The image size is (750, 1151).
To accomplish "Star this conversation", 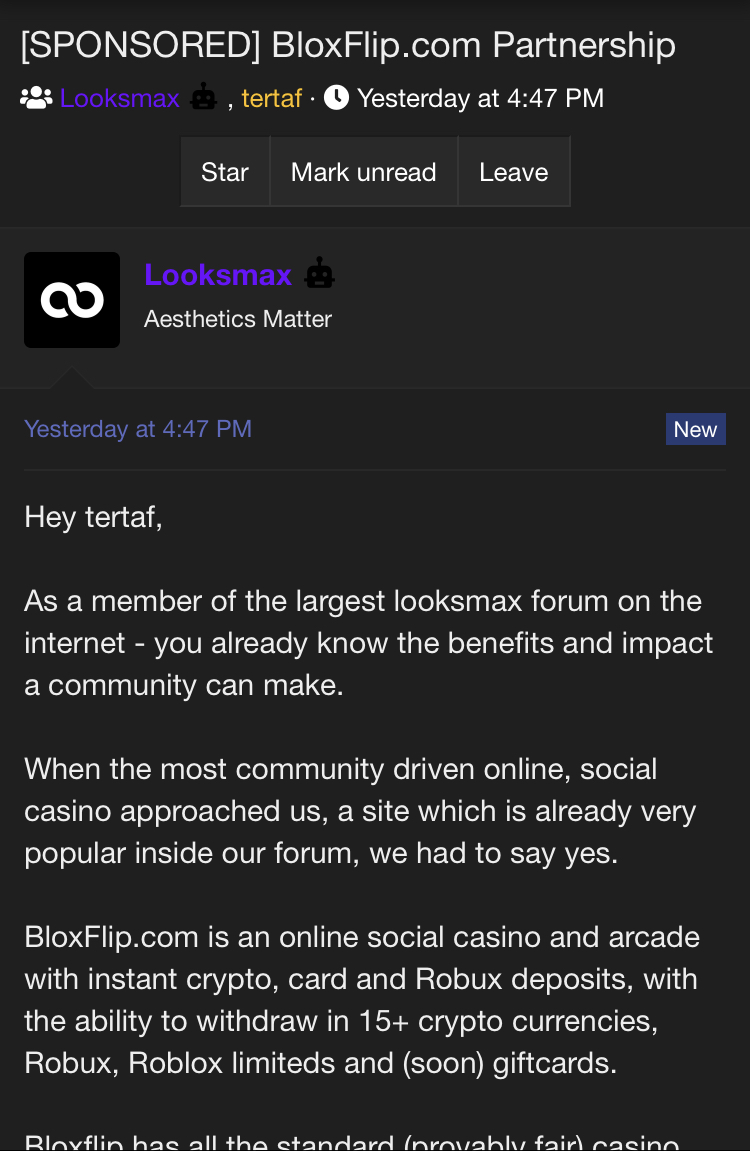I will [x=225, y=172].
